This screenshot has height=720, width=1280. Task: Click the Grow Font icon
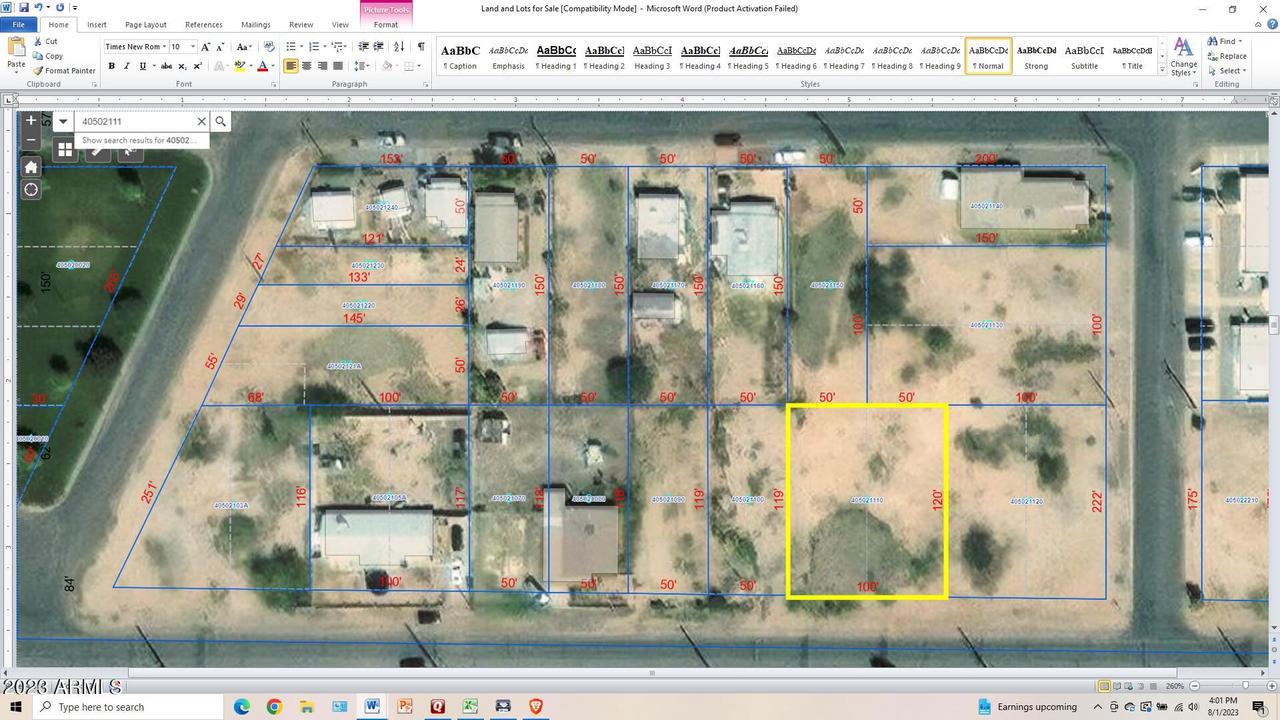click(x=205, y=46)
